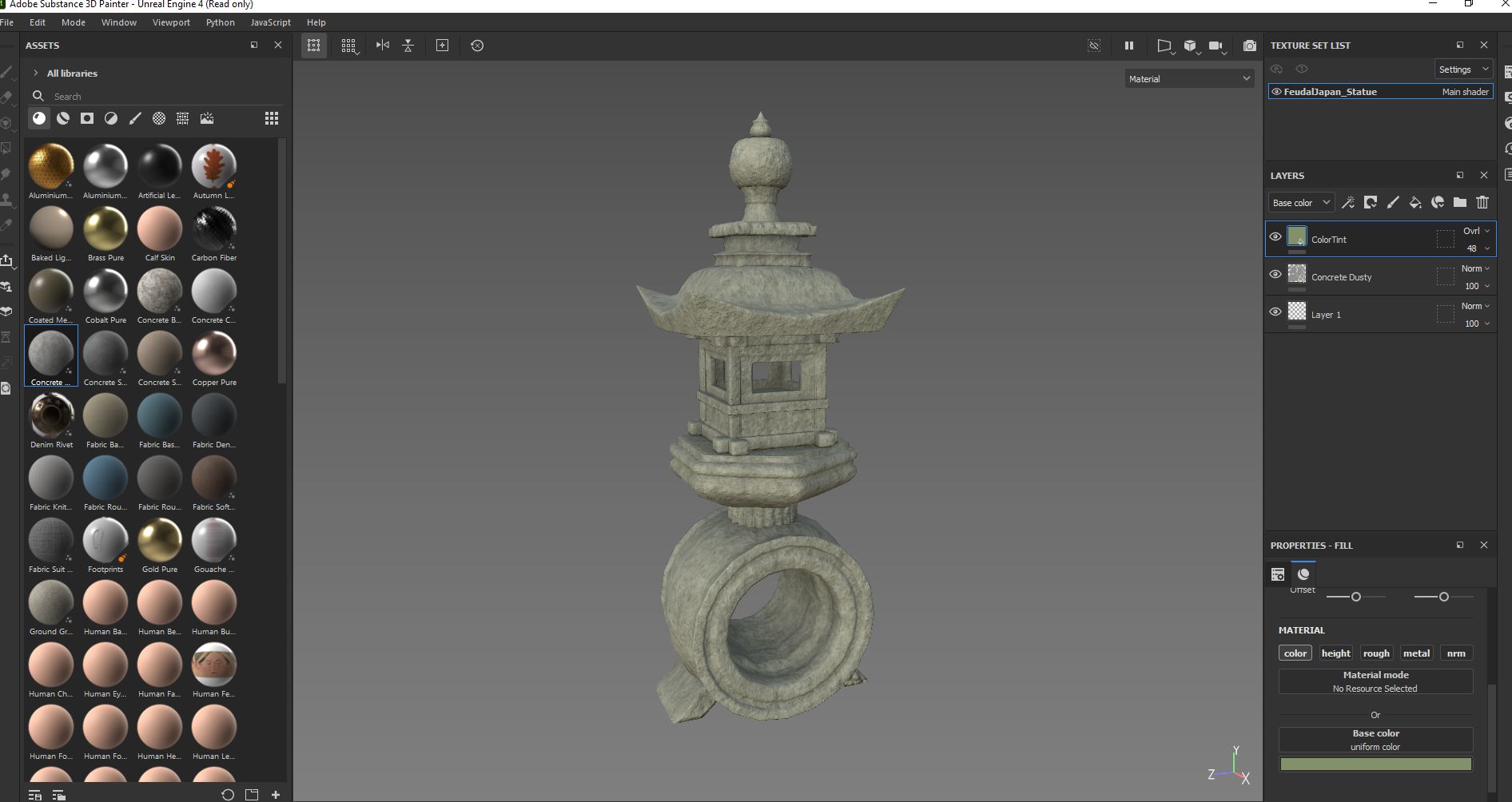Add a fill layer using paint bucket icon
The width and height of the screenshot is (1512, 802).
1415,203
